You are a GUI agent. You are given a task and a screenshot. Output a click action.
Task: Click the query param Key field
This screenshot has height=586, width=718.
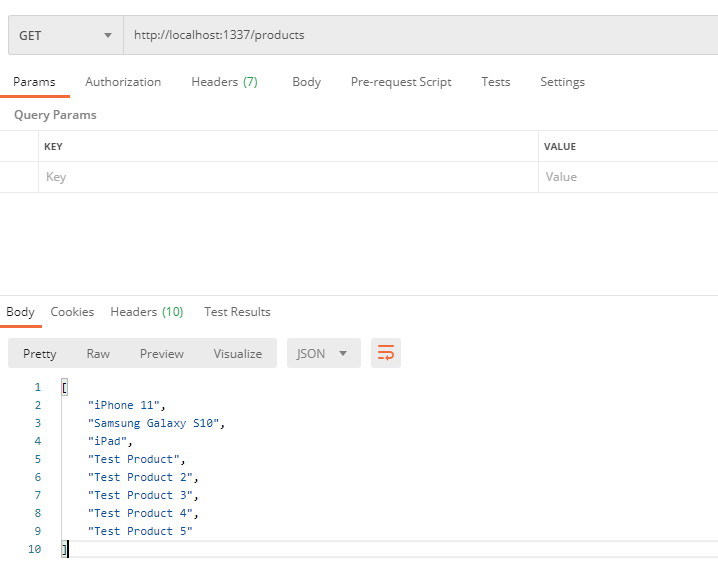point(288,177)
